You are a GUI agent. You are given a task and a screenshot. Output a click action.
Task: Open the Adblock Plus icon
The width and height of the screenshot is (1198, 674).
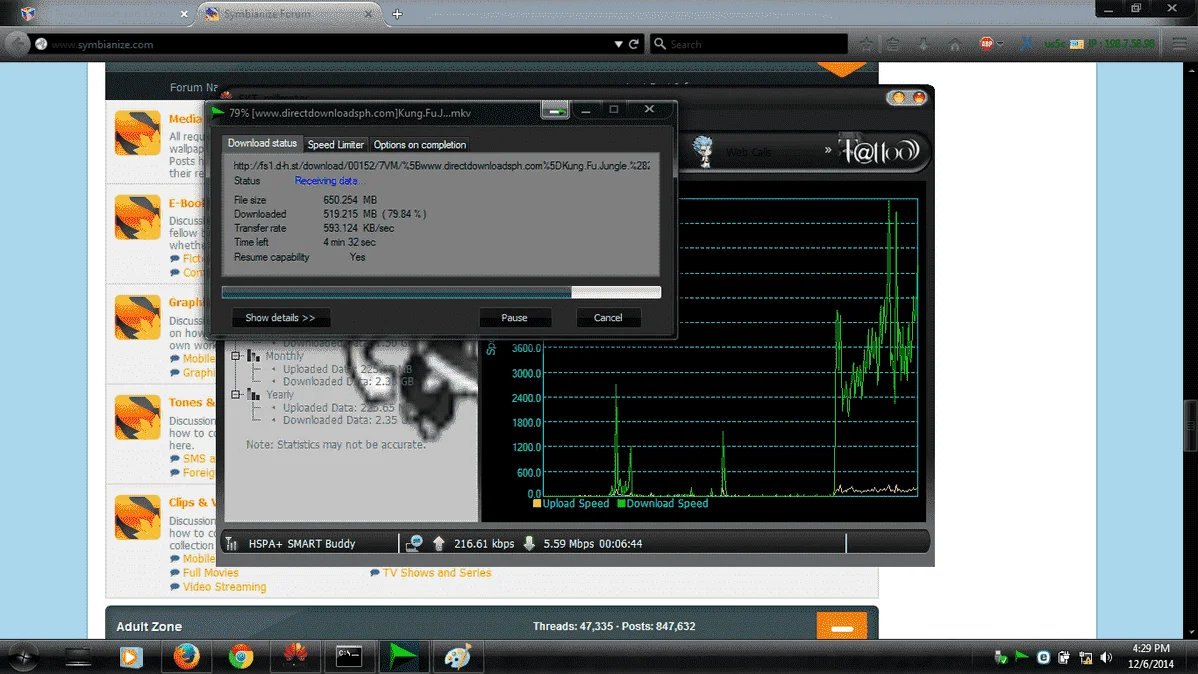point(987,44)
